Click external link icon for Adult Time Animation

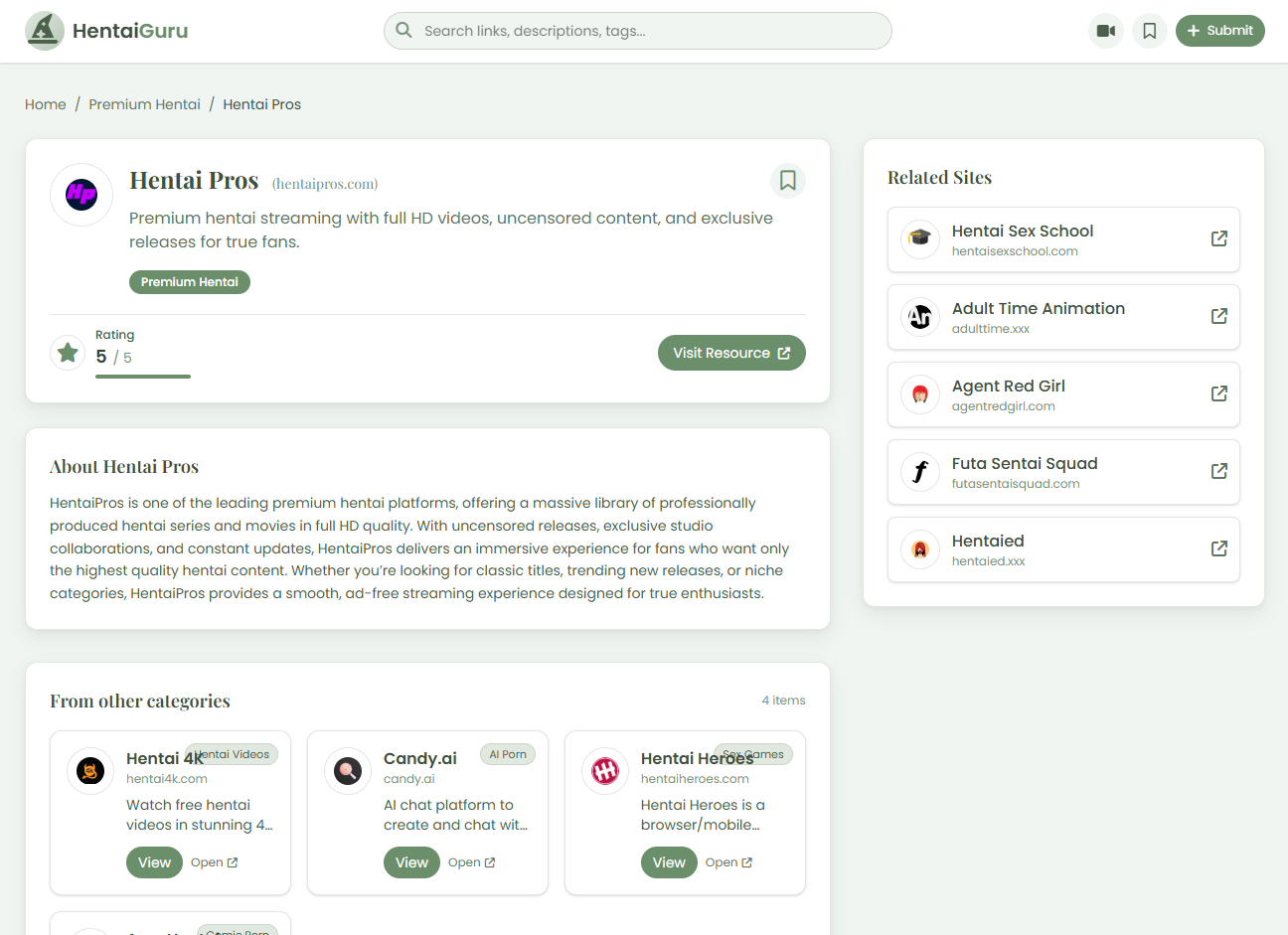1219,316
